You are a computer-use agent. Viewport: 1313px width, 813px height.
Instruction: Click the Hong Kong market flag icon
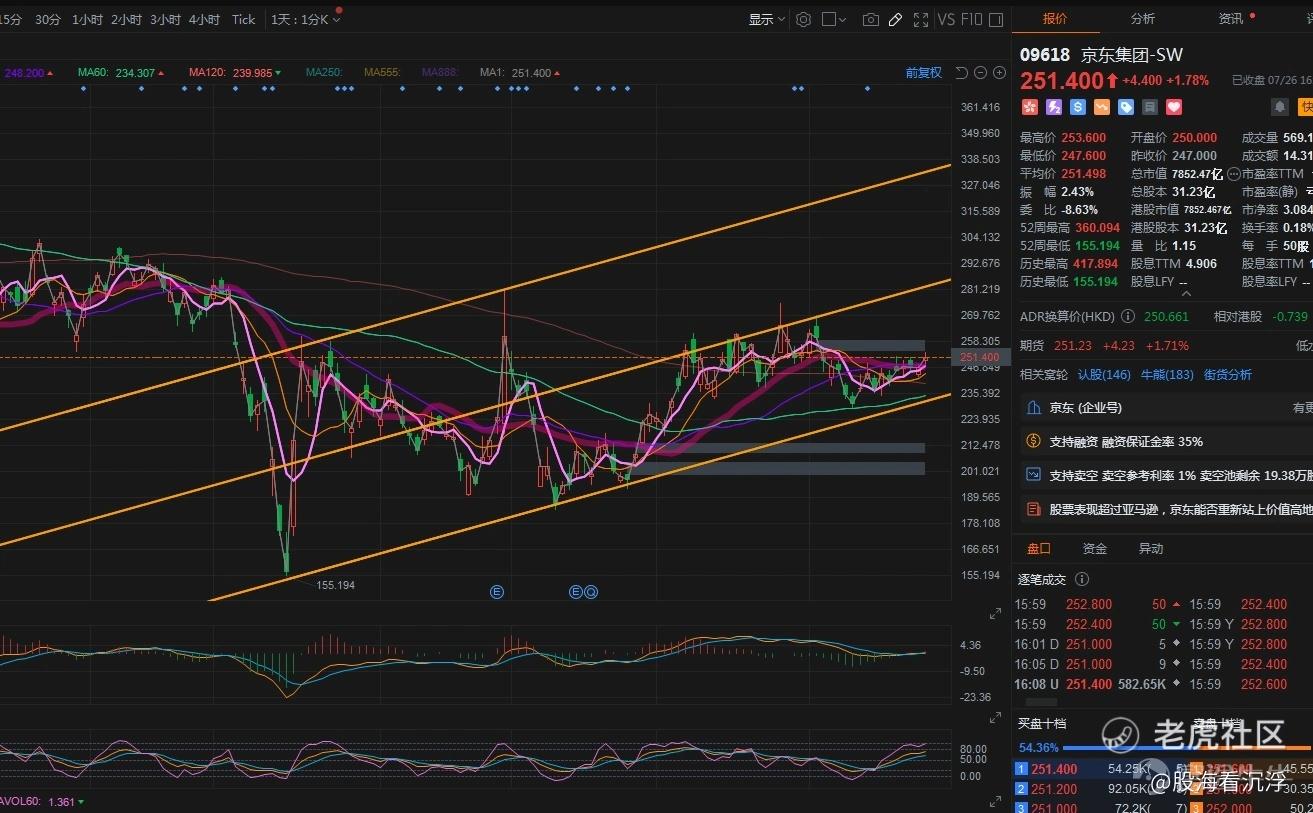point(1029,107)
